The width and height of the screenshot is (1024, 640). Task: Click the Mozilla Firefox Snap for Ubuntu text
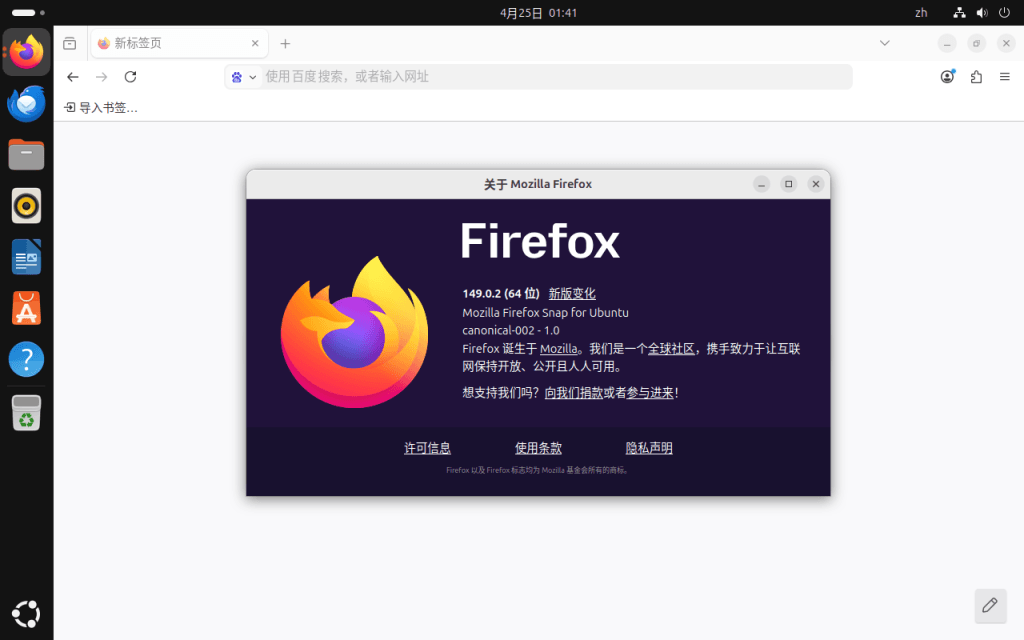(545, 313)
